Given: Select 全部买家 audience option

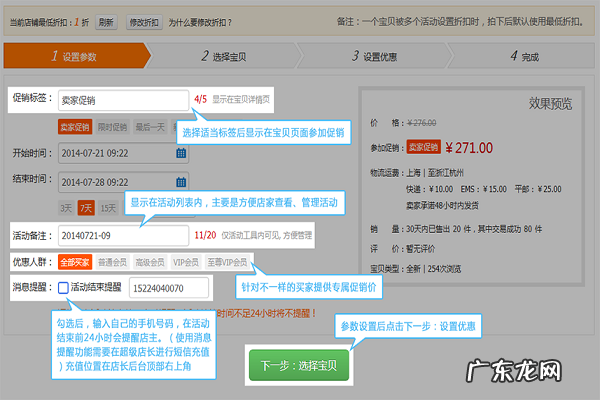Looking at the screenshot, I should (x=75, y=262).
